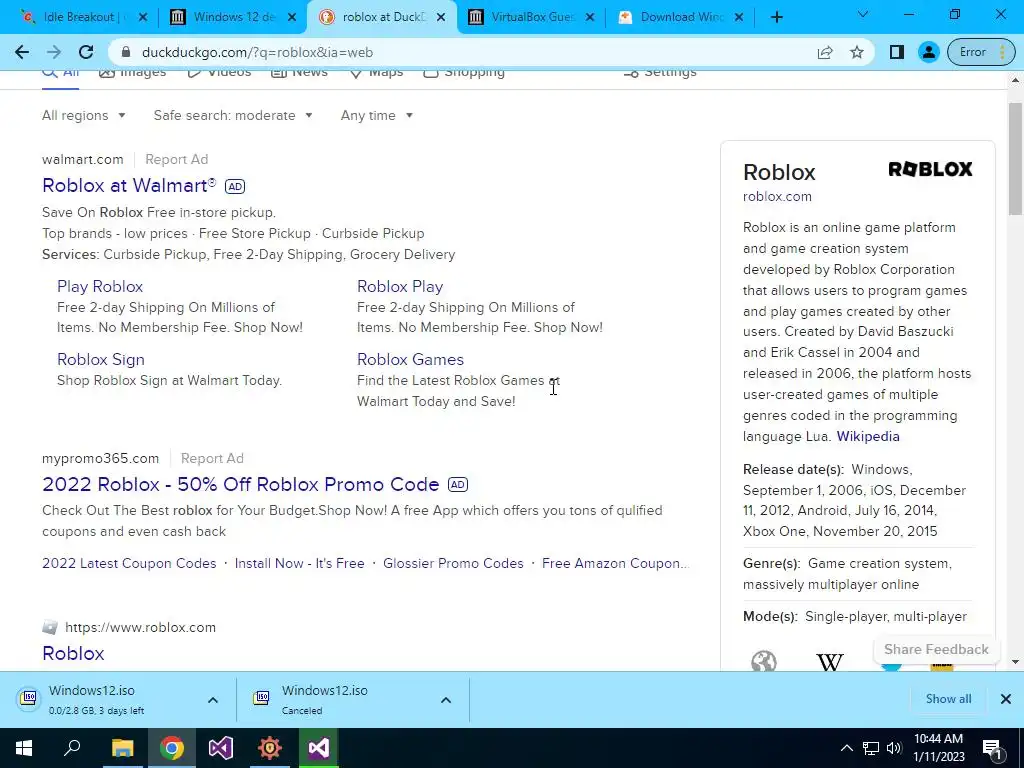Open a new browser tab
The image size is (1024, 768).
[776, 17]
